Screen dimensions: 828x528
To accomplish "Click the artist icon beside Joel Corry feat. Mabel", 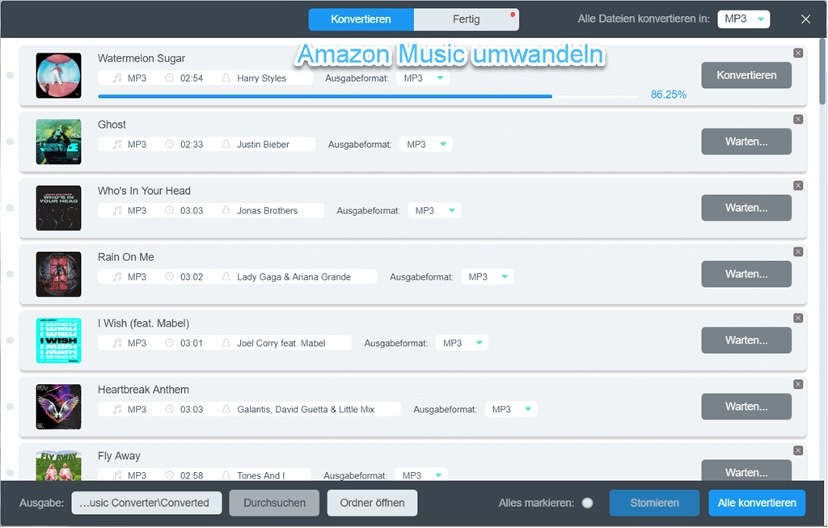I will [x=226, y=343].
